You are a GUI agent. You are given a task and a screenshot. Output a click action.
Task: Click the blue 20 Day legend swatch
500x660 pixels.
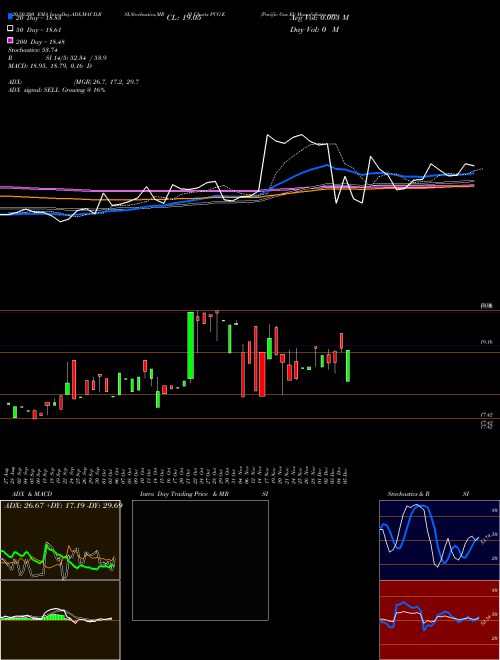point(10,17)
